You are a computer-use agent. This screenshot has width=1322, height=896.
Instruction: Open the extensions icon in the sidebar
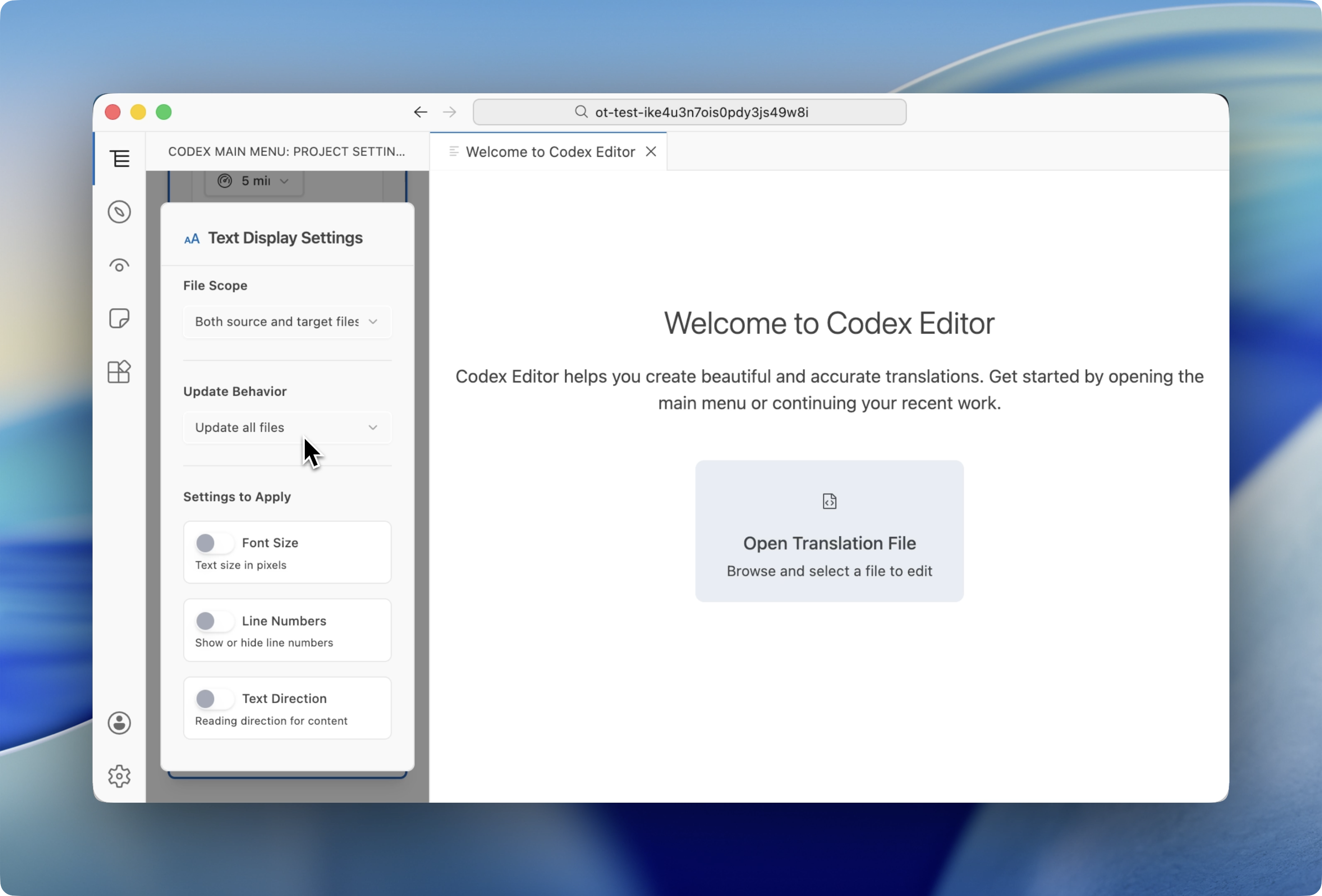119,372
